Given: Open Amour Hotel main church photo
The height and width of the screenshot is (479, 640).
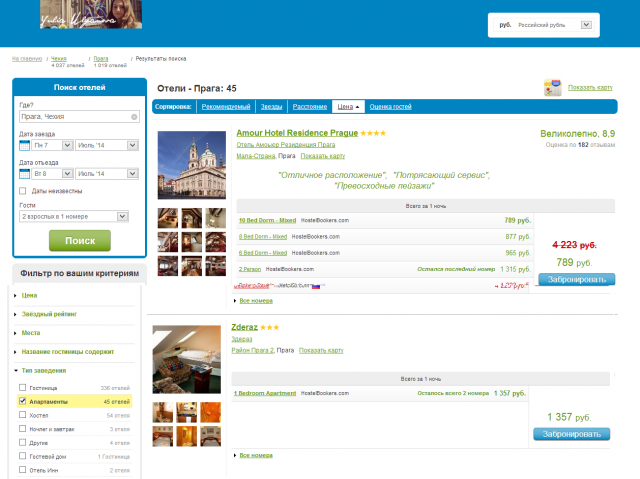Looking at the screenshot, I should pos(192,165).
